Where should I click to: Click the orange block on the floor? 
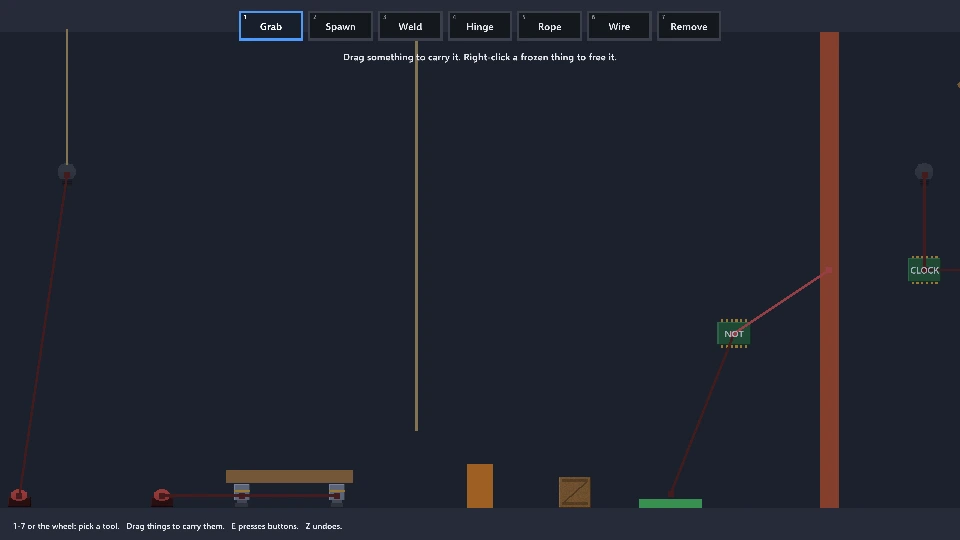point(480,486)
